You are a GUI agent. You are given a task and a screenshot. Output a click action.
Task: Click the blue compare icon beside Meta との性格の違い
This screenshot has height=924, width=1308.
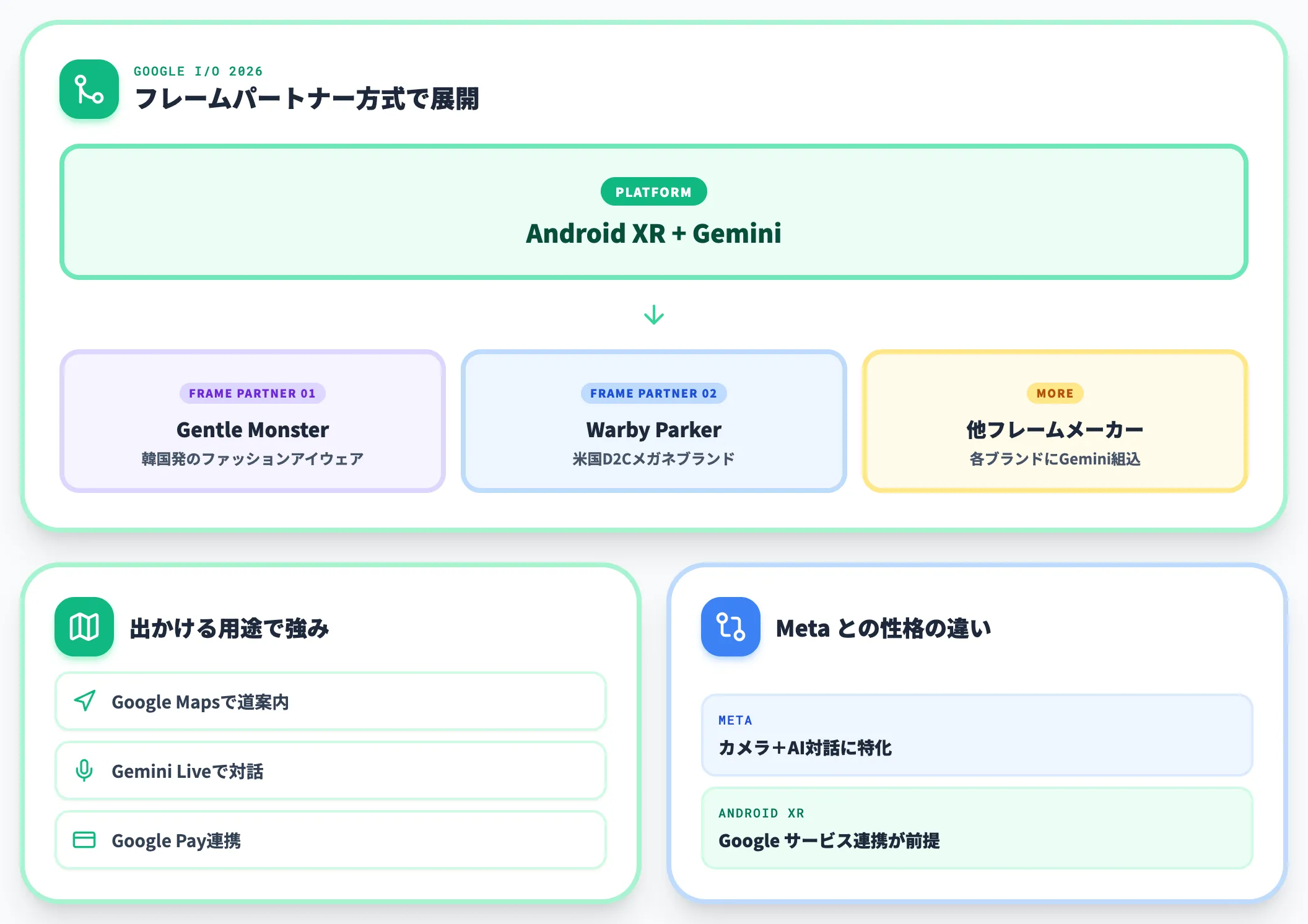(x=731, y=627)
